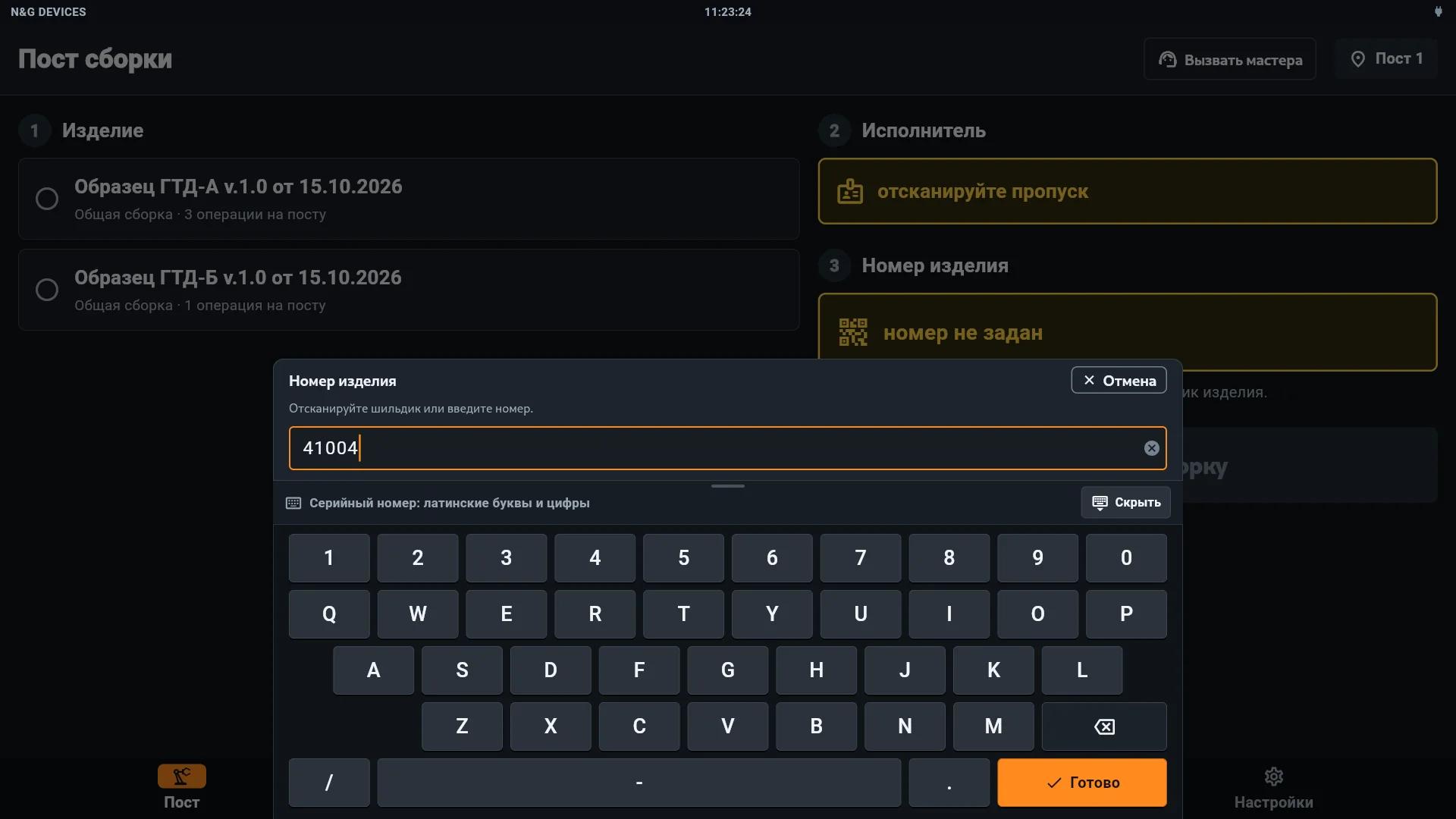
Task: Tap the backspace key on the keyboard
Action: [x=1104, y=726]
